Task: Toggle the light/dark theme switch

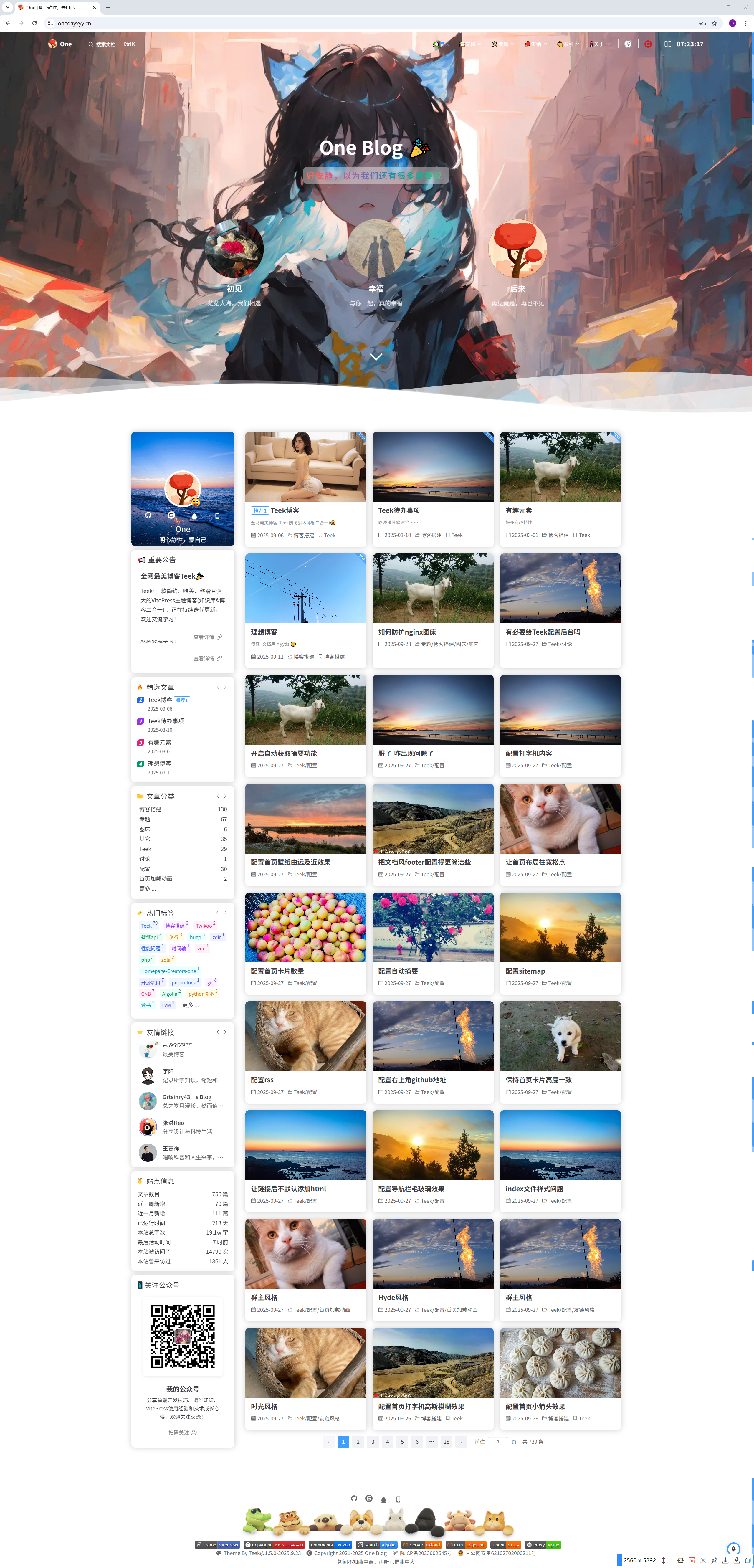Action: pyautogui.click(x=628, y=44)
